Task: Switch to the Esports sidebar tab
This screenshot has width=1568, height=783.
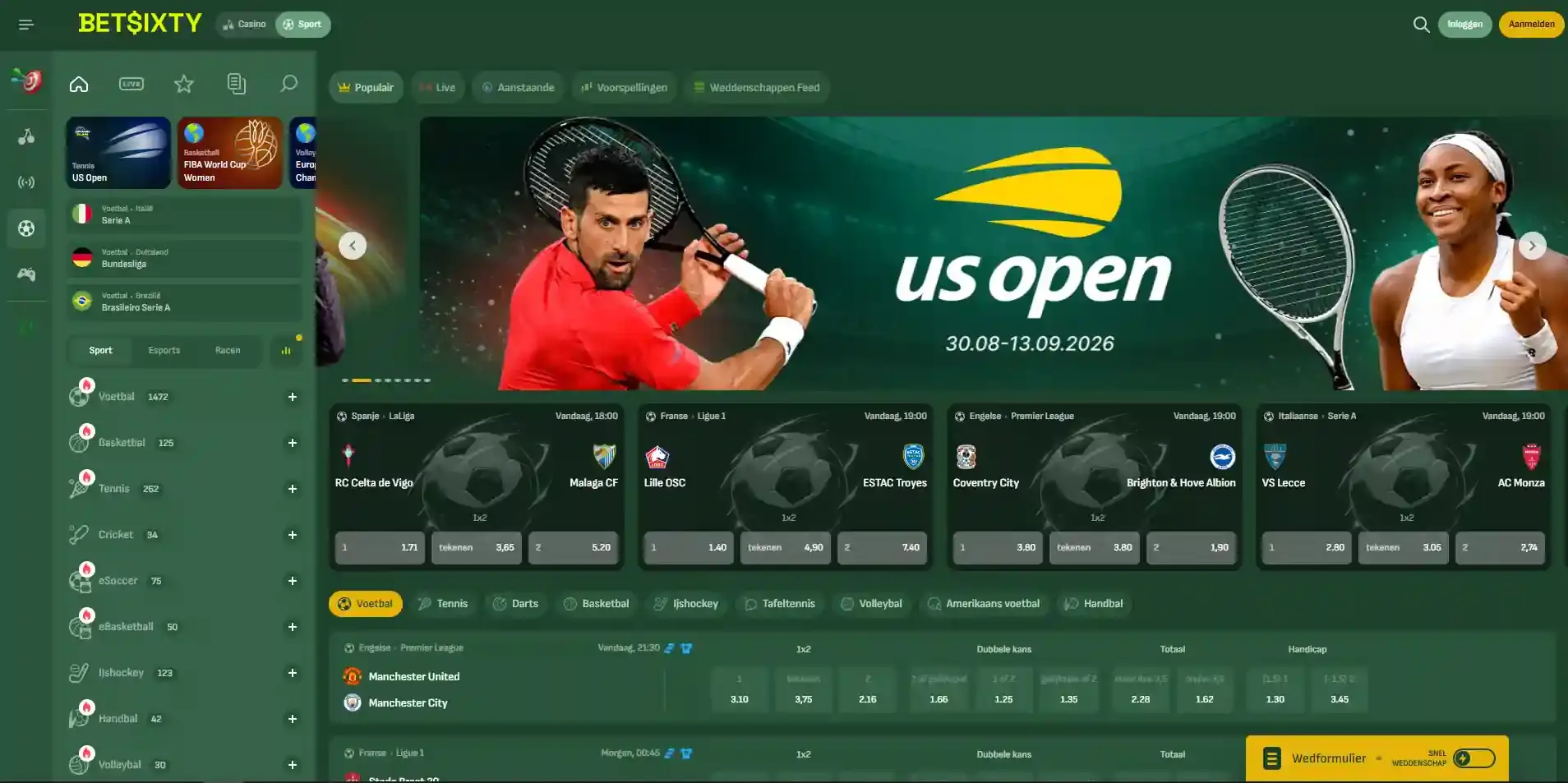Action: (x=164, y=351)
